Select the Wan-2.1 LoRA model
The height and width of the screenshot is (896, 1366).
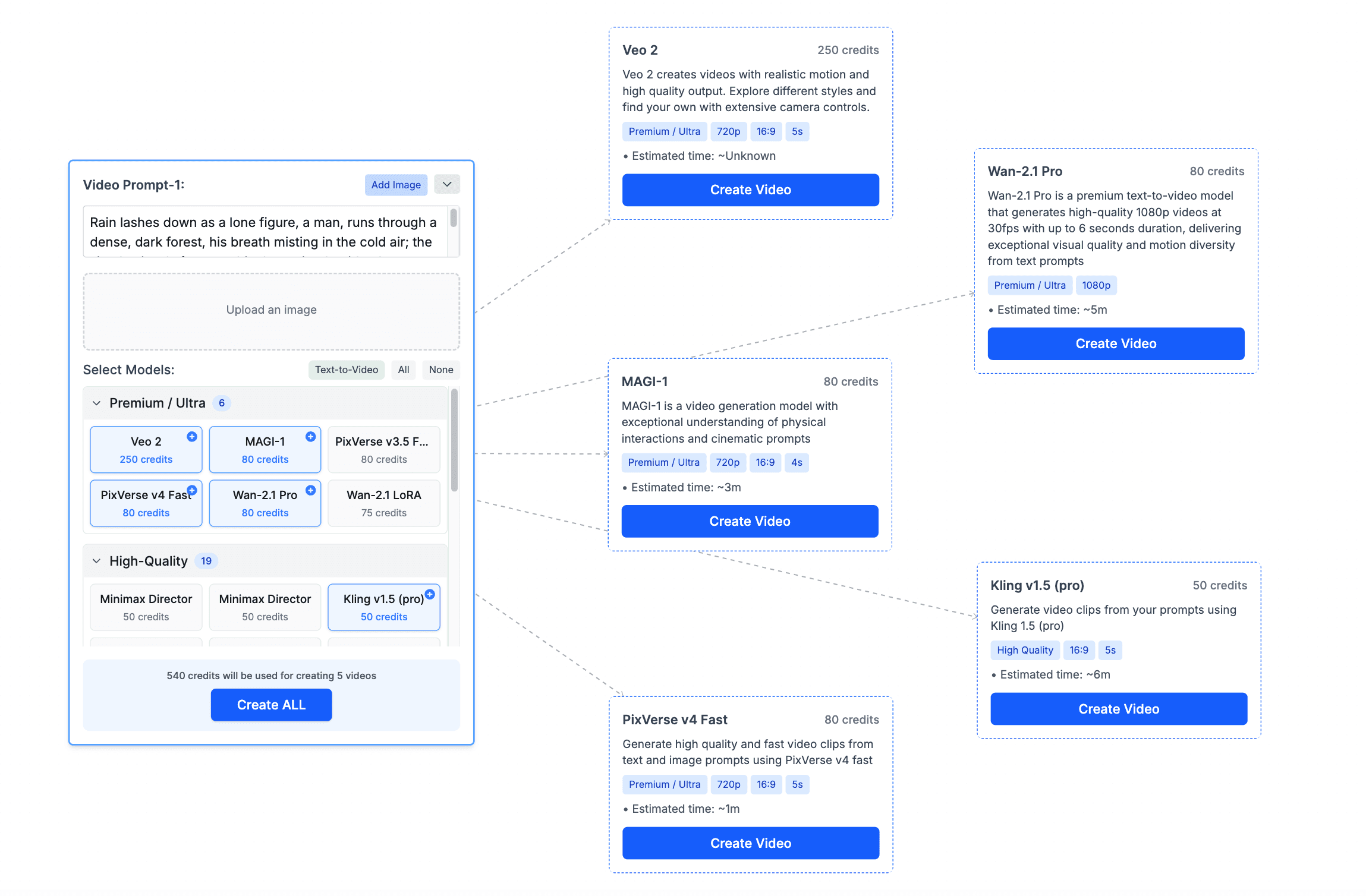click(384, 503)
